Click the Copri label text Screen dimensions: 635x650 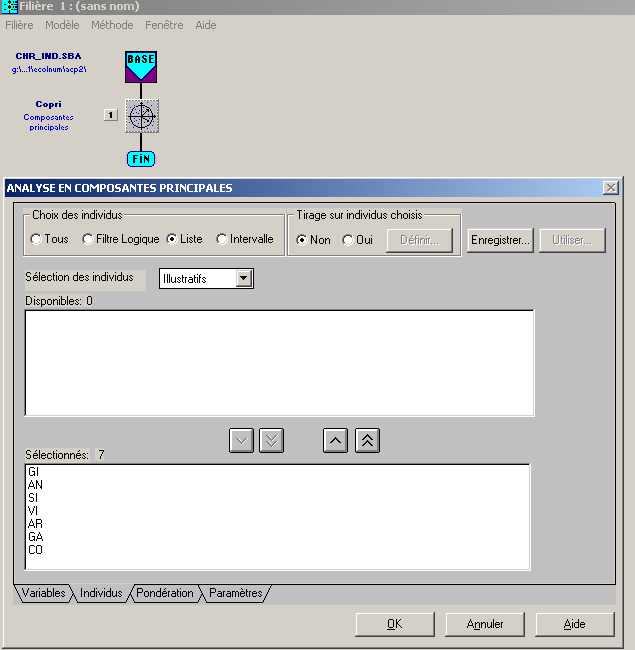tap(48, 104)
